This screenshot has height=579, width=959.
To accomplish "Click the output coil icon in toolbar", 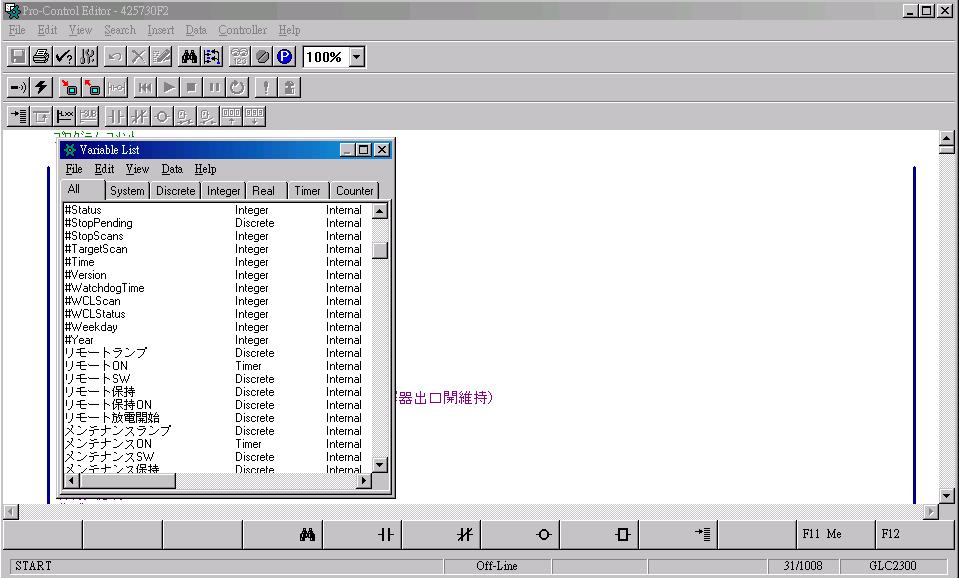I will [x=162, y=116].
